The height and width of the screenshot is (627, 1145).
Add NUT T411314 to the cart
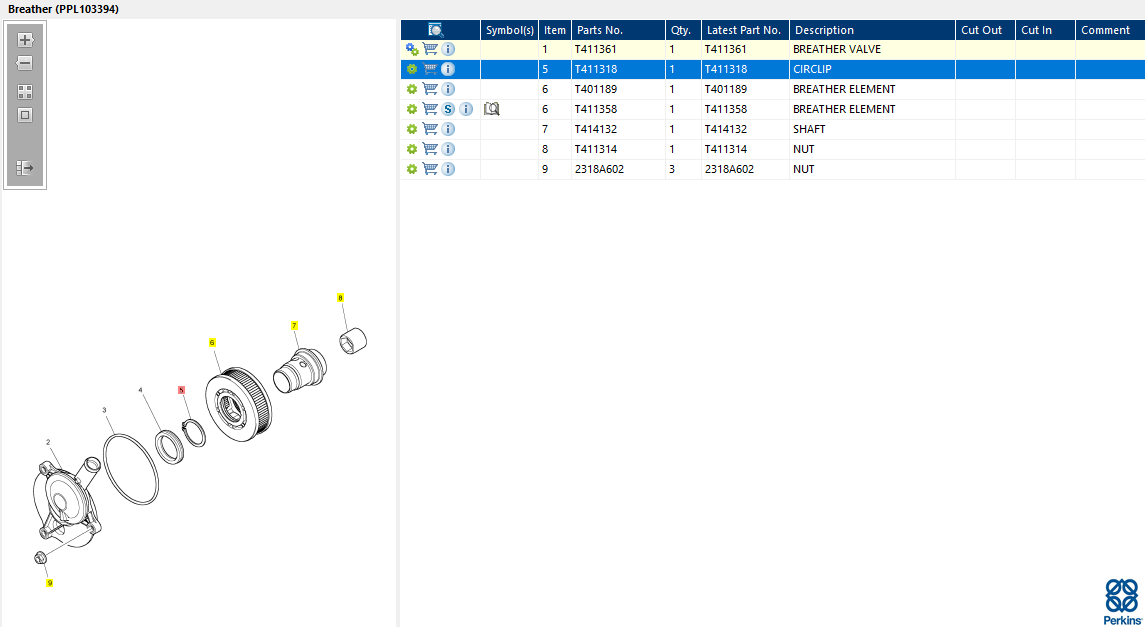[431, 149]
